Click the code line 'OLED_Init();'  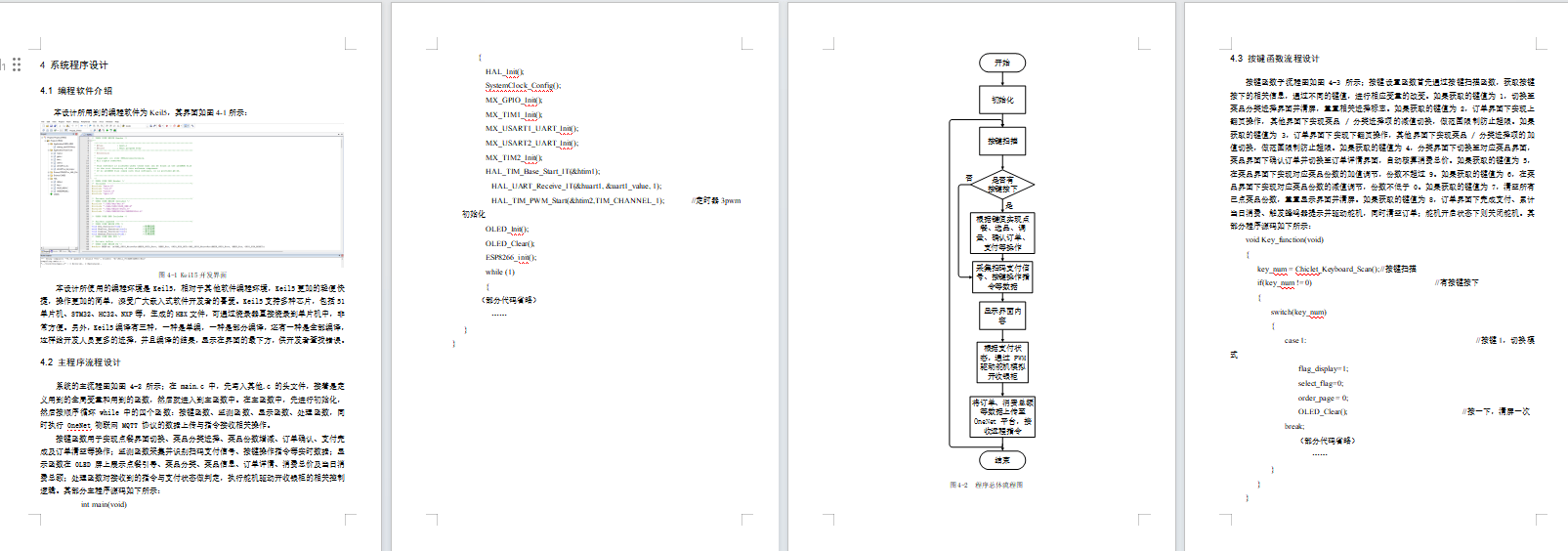pos(506,230)
